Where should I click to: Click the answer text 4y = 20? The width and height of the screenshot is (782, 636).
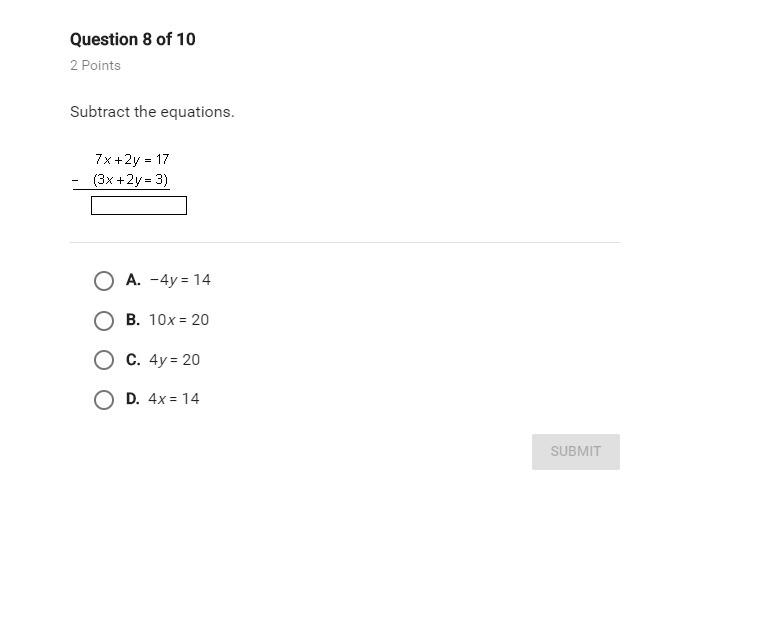click(175, 360)
